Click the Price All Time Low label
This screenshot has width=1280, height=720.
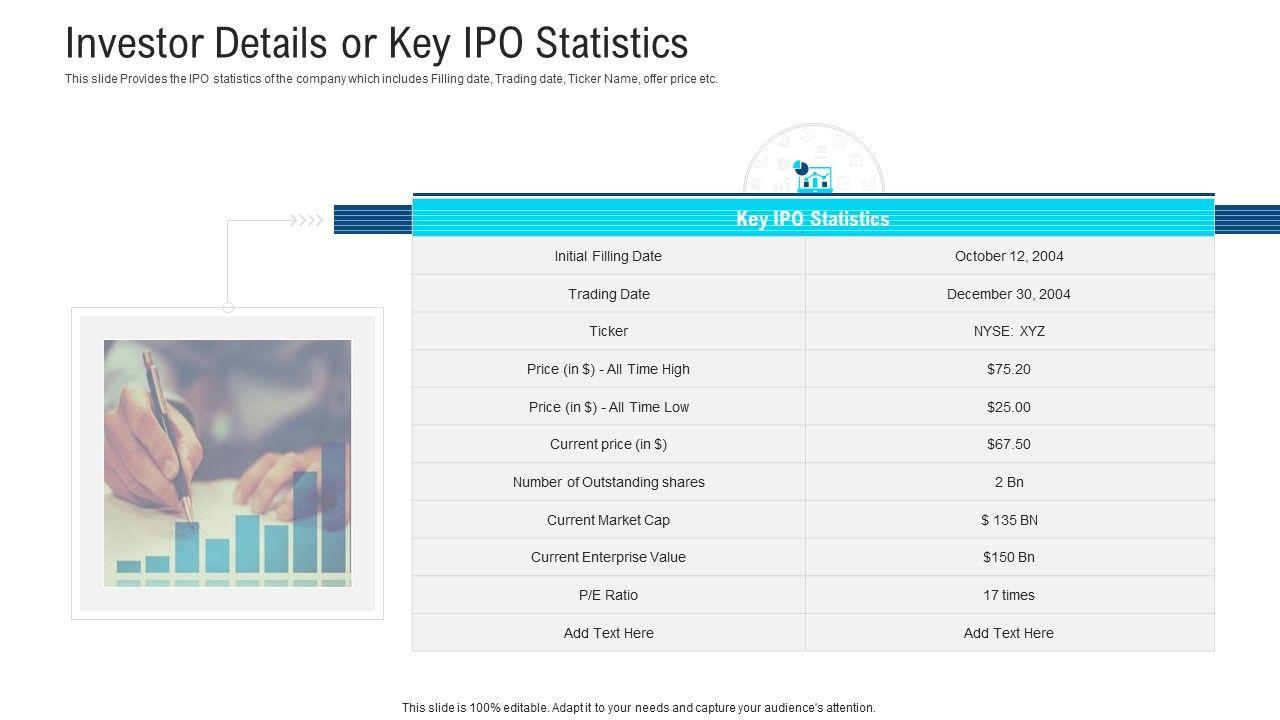pos(608,407)
